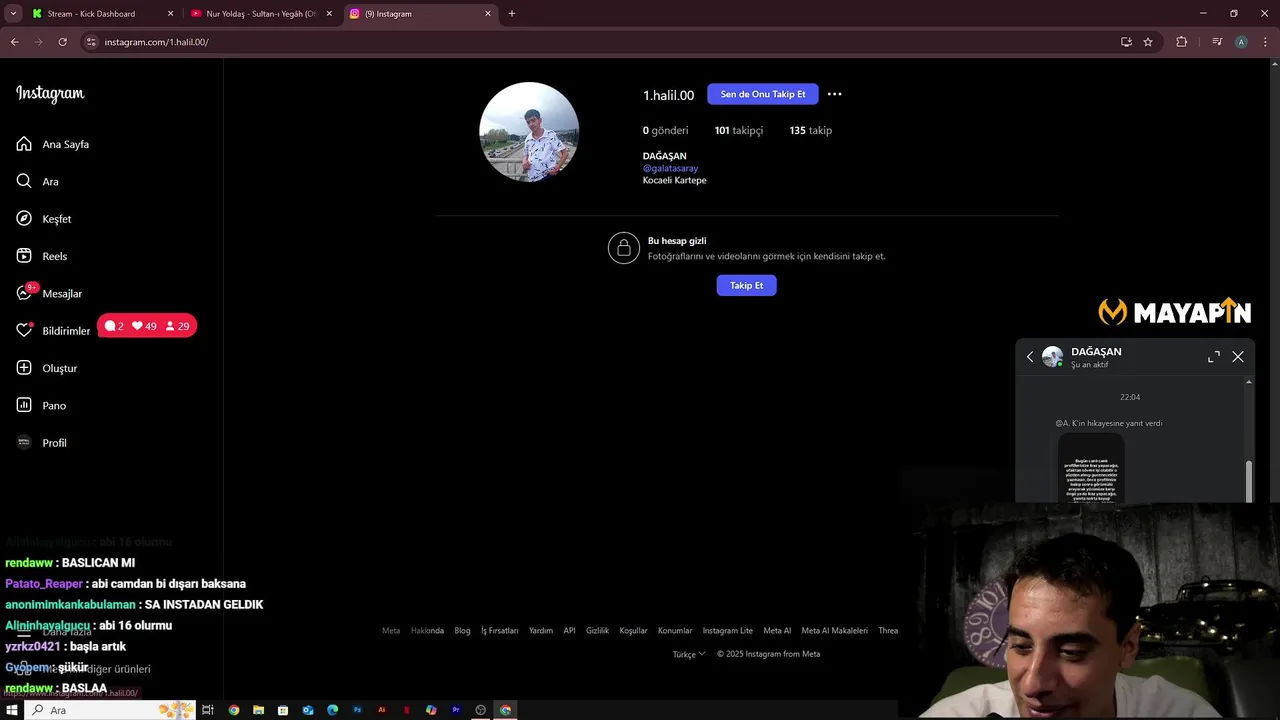Open Bildirimler heart icon
The height and width of the screenshot is (720, 1280).
(x=24, y=330)
